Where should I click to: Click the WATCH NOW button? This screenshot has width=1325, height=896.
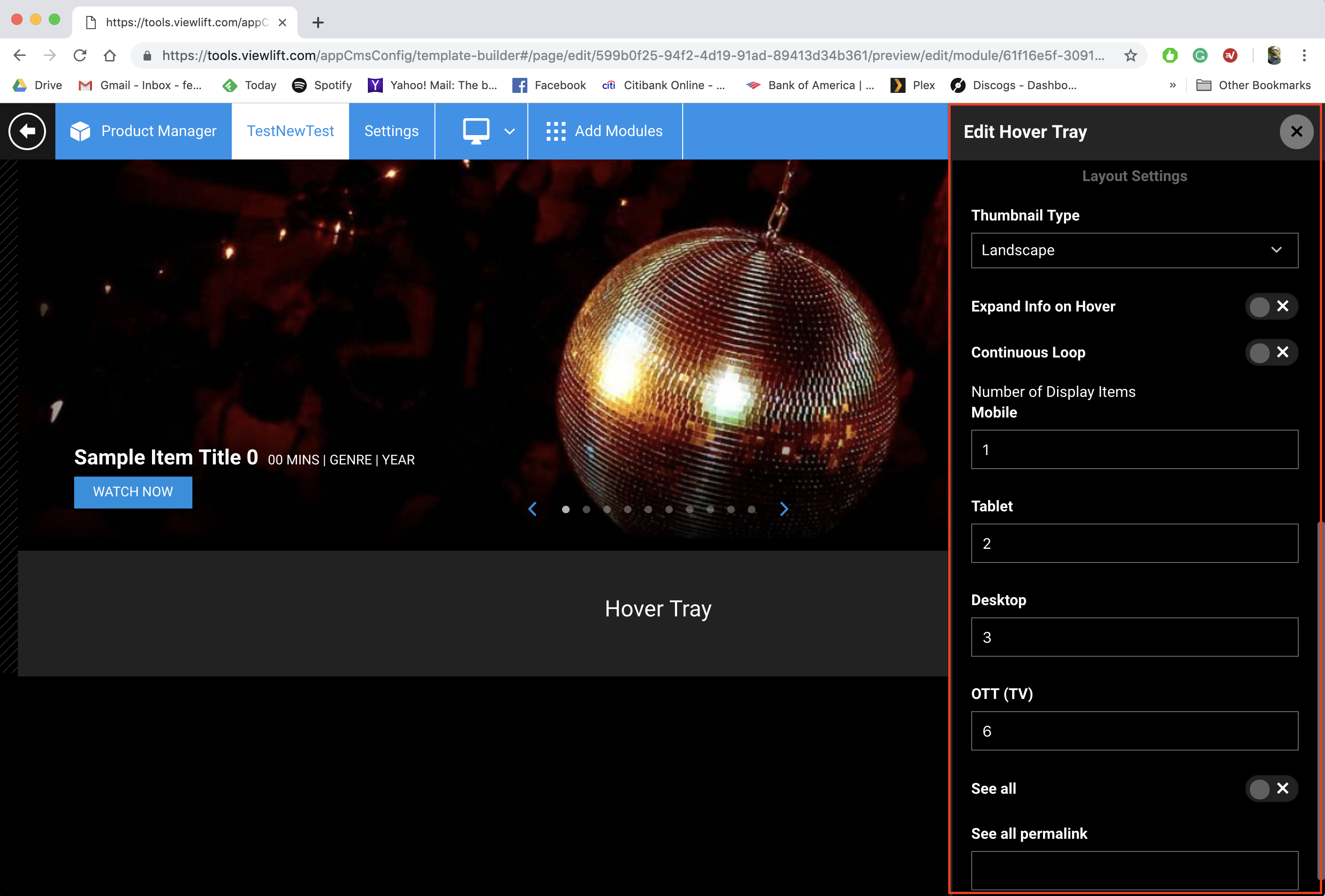coord(133,491)
